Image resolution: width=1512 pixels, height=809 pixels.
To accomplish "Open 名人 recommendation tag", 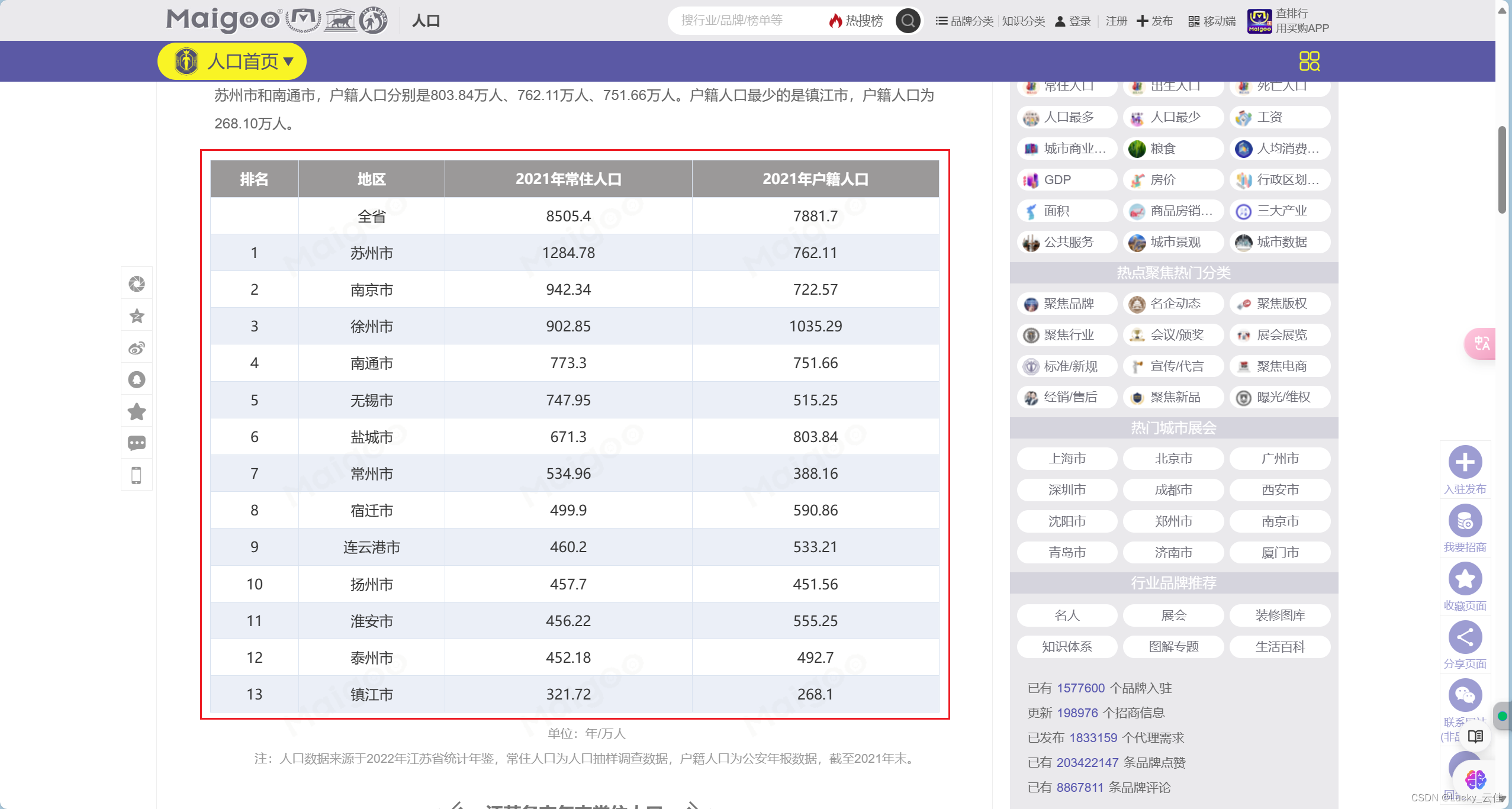I will pyautogui.click(x=1067, y=615).
